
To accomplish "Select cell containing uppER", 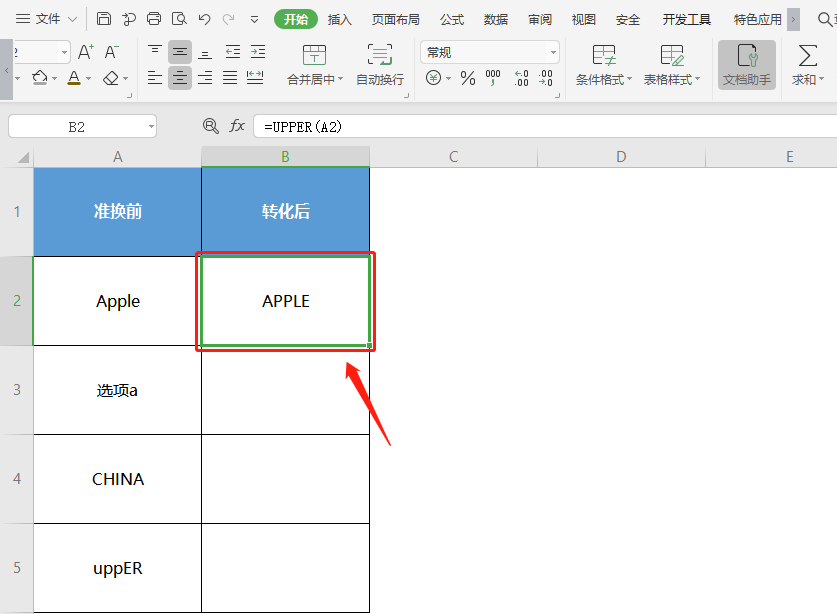I will (x=117, y=568).
